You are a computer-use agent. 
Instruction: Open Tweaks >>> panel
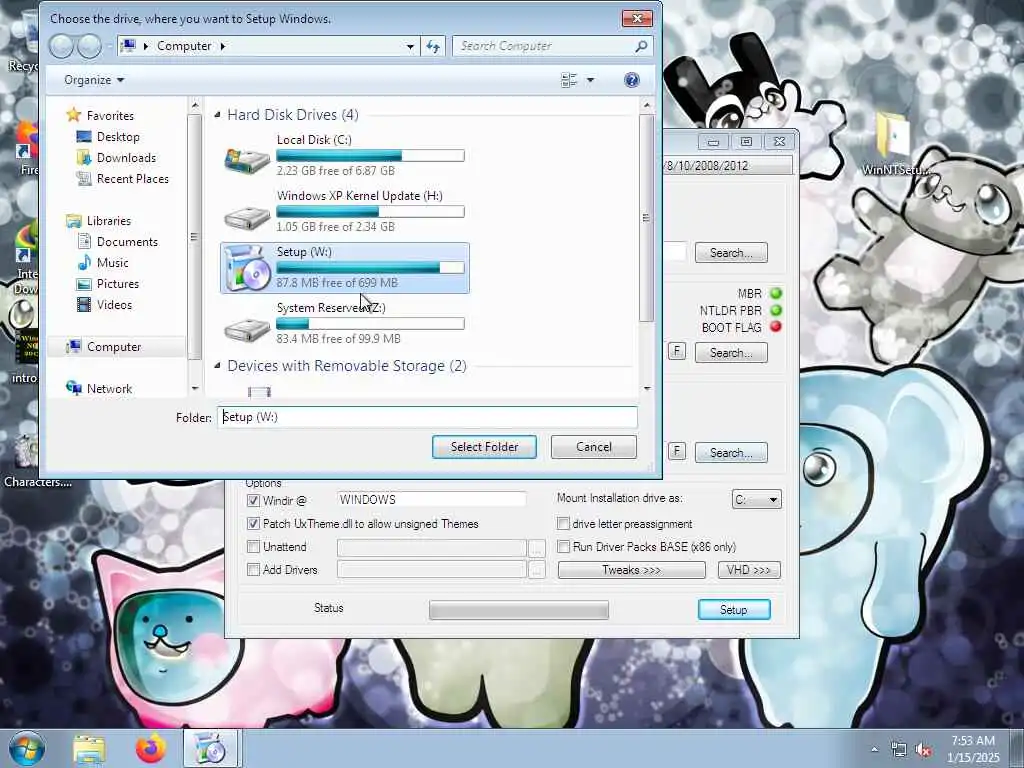[632, 570]
